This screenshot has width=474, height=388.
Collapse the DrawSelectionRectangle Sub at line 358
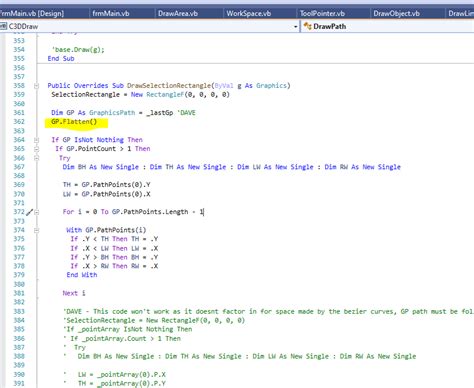click(x=36, y=86)
